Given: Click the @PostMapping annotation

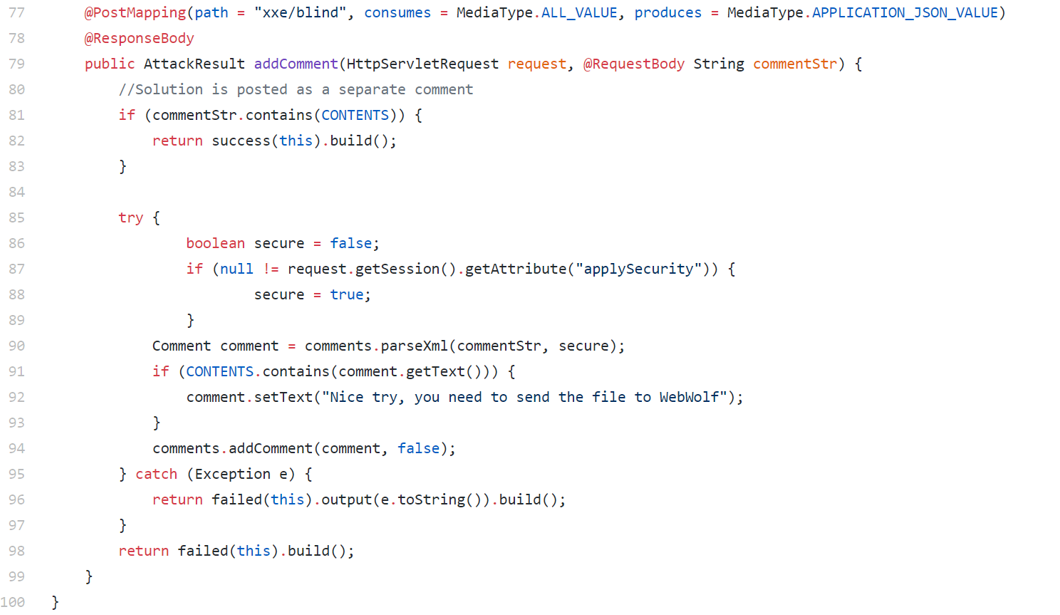Looking at the screenshot, I should pos(135,13).
